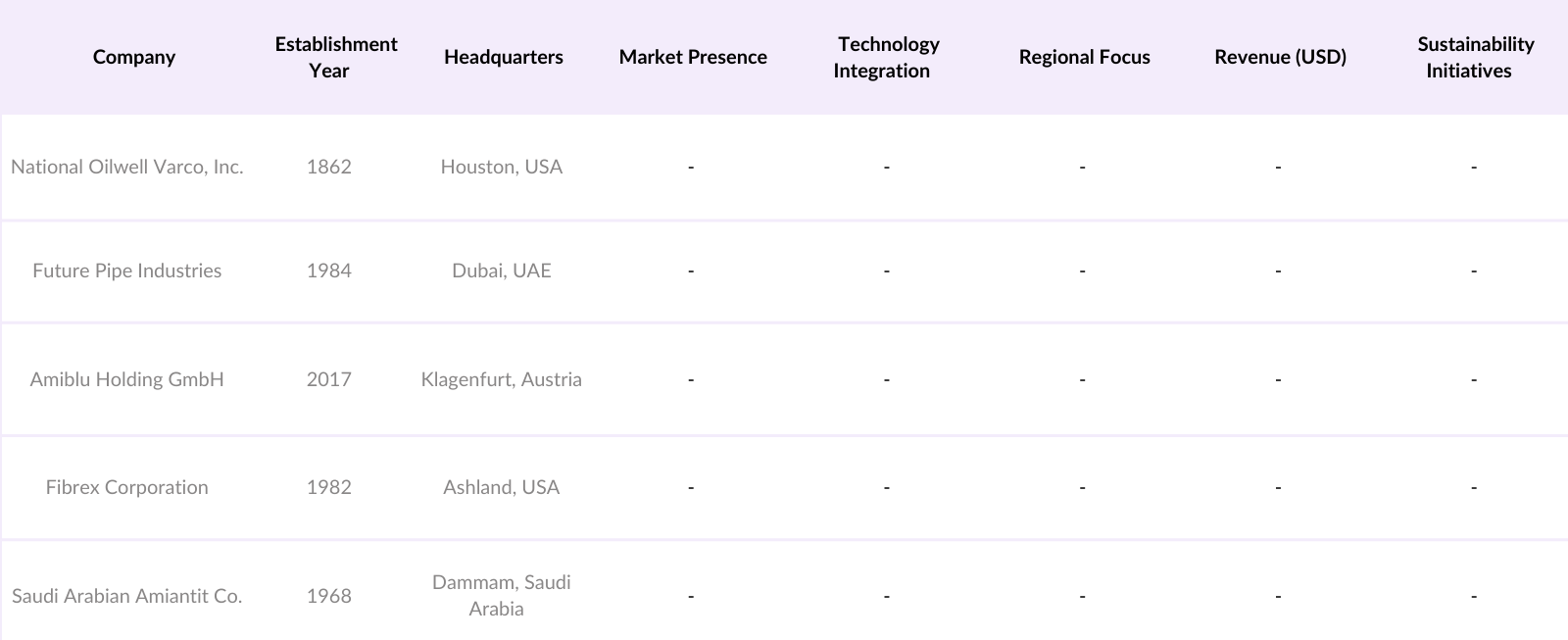Click the Establishment Year column header
Image resolution: width=1568 pixels, height=640 pixels.
[x=335, y=57]
